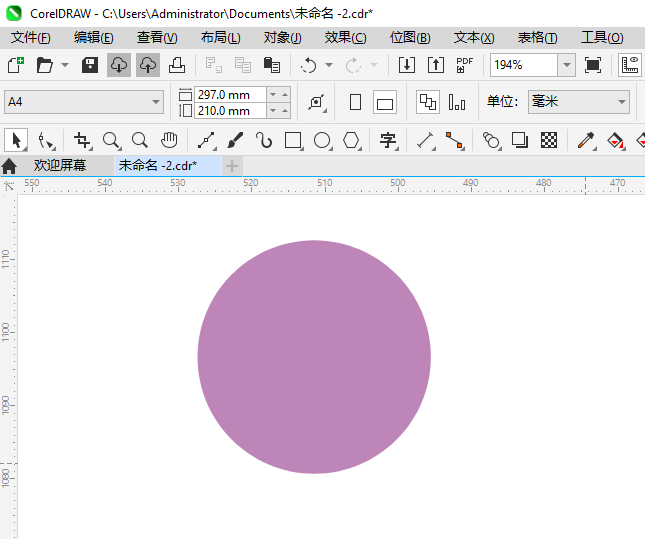
Task: Click the plus new document tab button
Action: coord(232,166)
